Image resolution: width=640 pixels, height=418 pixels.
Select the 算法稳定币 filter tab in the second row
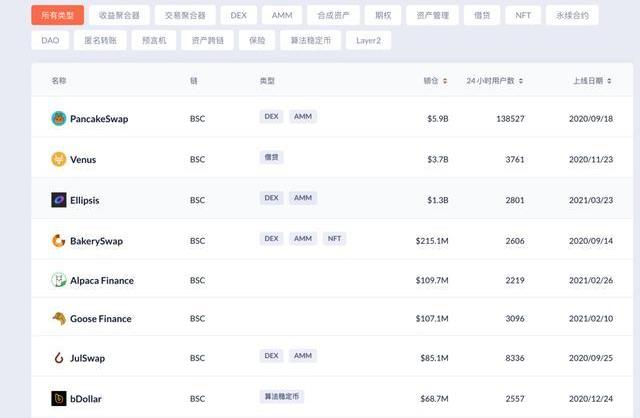(x=311, y=40)
